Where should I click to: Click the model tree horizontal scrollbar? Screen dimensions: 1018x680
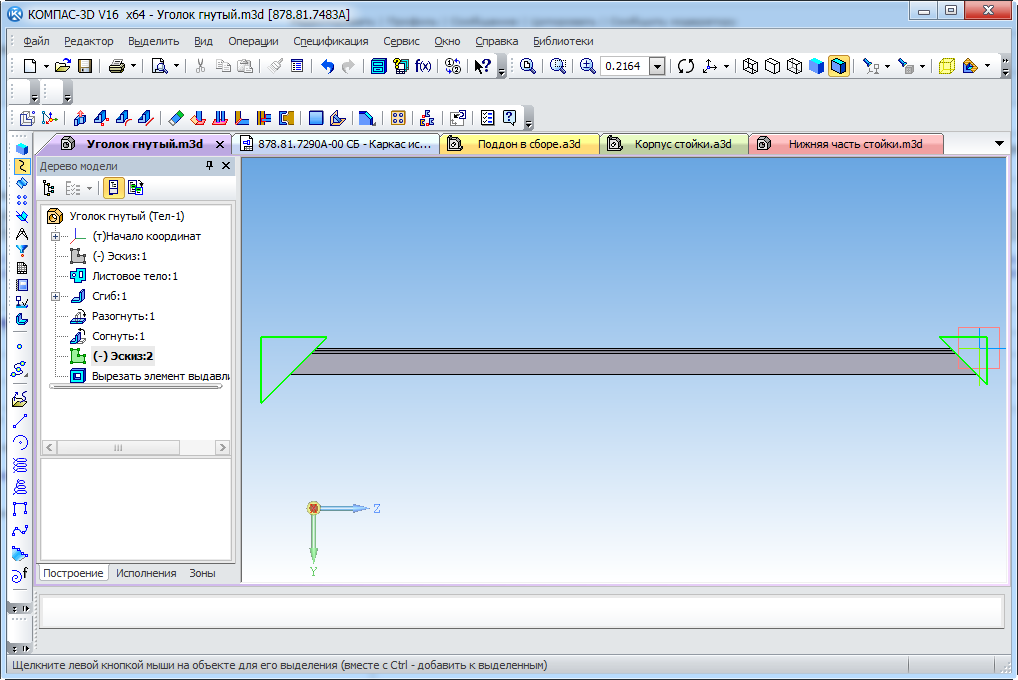click(x=118, y=448)
